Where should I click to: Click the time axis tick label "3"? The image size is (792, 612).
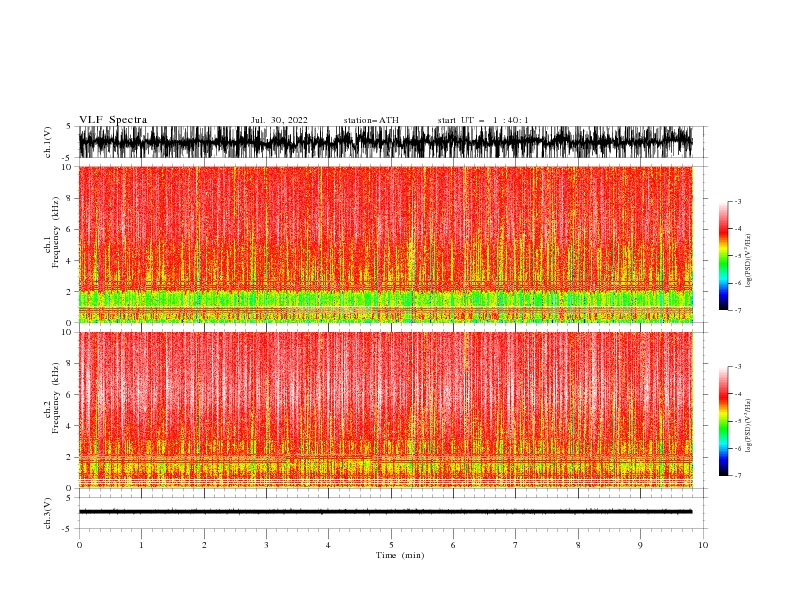tap(266, 545)
